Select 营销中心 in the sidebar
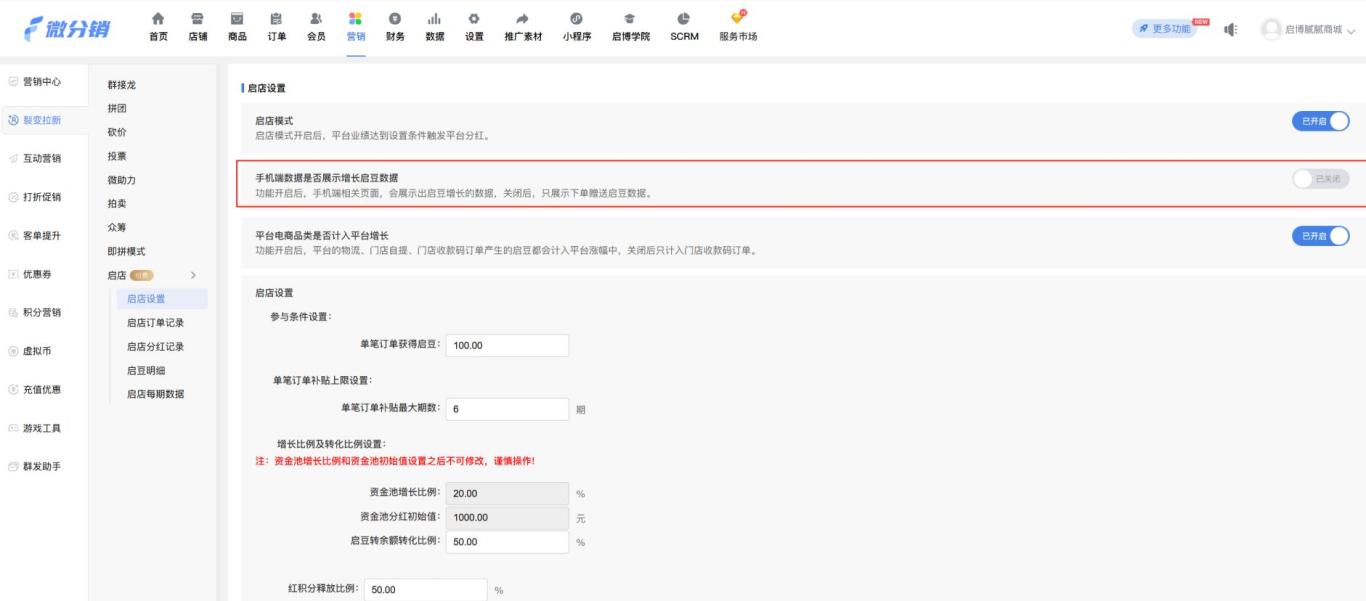1366x601 pixels. [44, 81]
